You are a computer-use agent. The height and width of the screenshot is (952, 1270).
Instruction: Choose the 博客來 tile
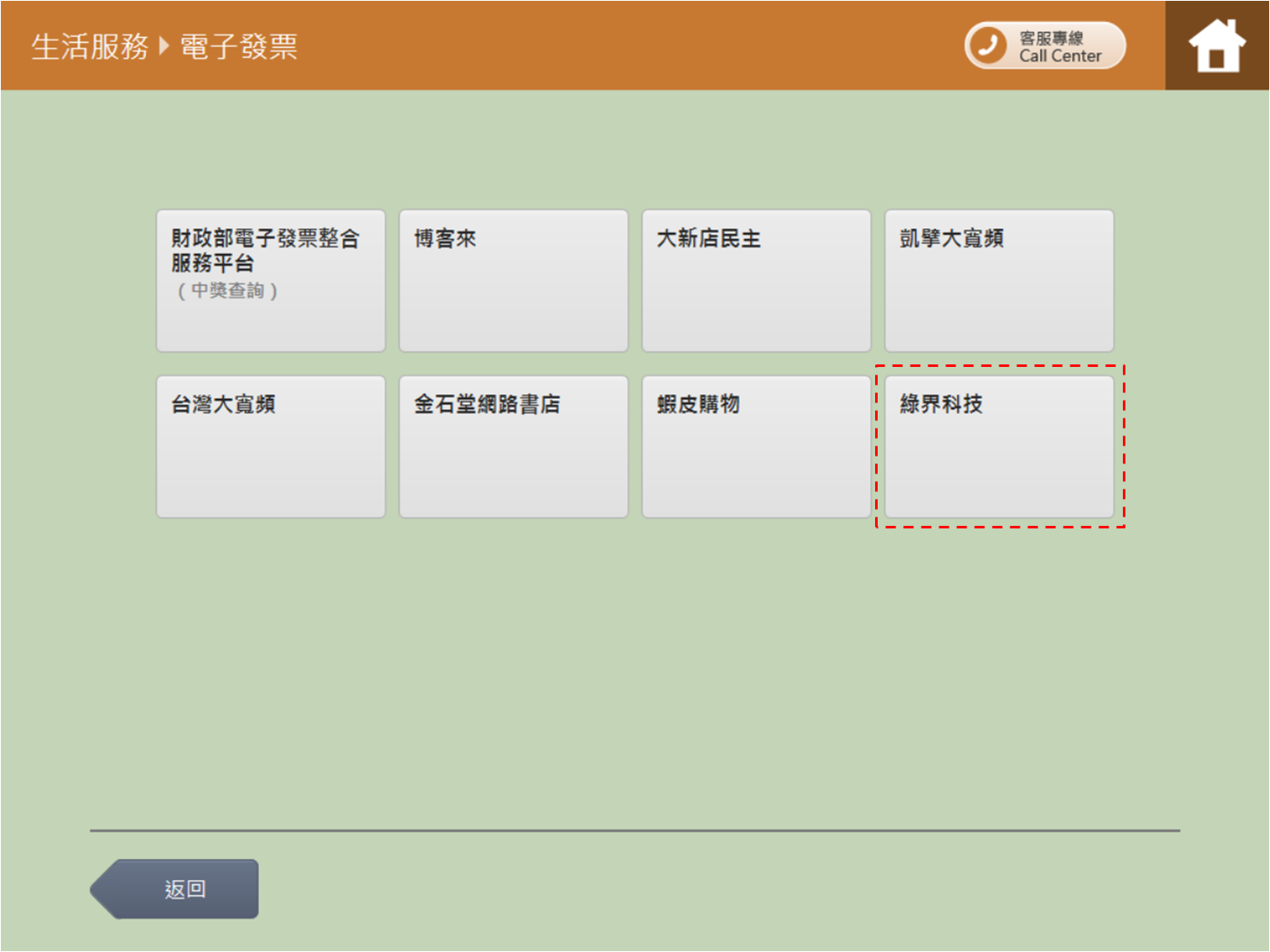(x=513, y=281)
